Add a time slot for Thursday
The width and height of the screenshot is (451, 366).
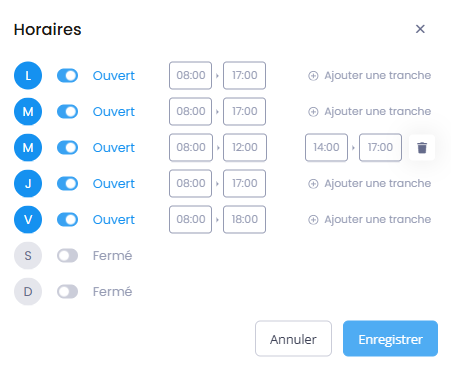369,183
